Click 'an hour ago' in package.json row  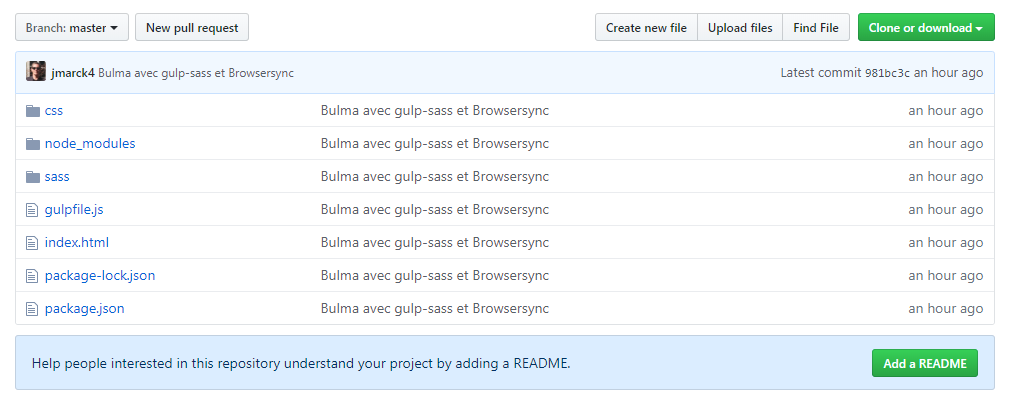tap(946, 309)
